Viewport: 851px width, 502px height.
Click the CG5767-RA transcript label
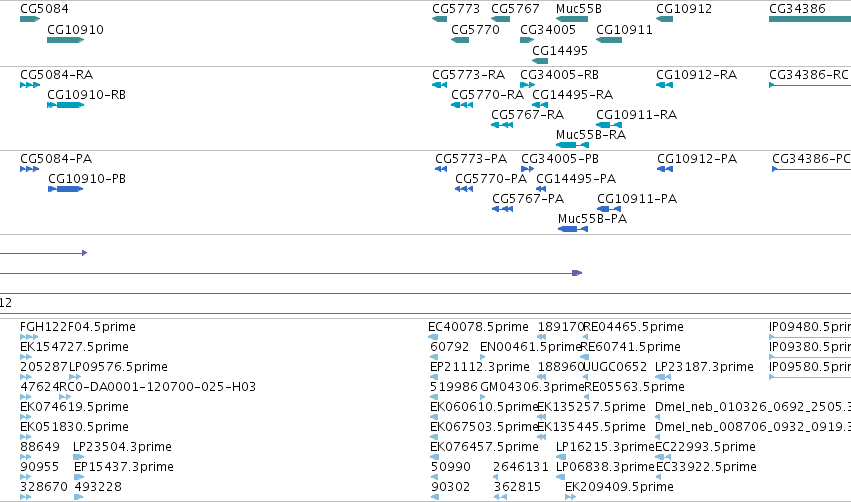coord(528,115)
